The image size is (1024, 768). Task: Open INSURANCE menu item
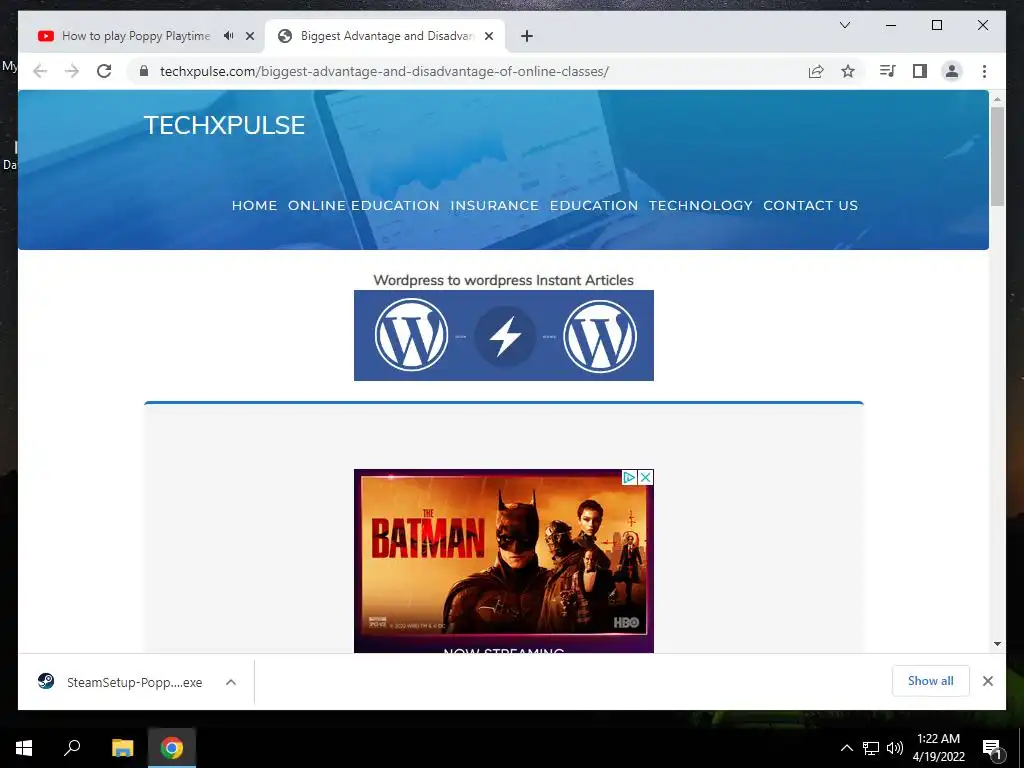click(x=494, y=205)
